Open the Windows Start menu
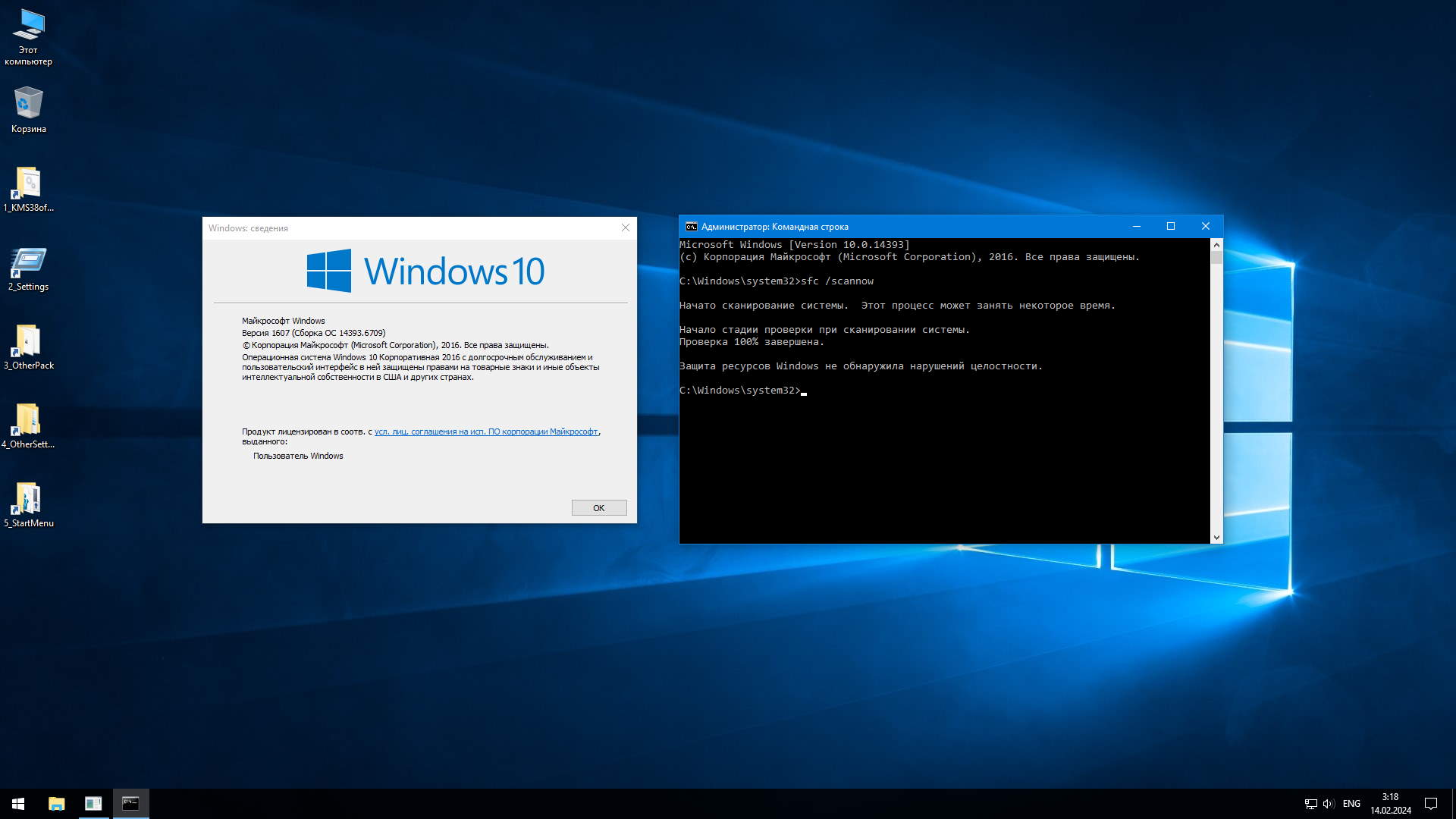The width and height of the screenshot is (1456, 819). pos(18,803)
